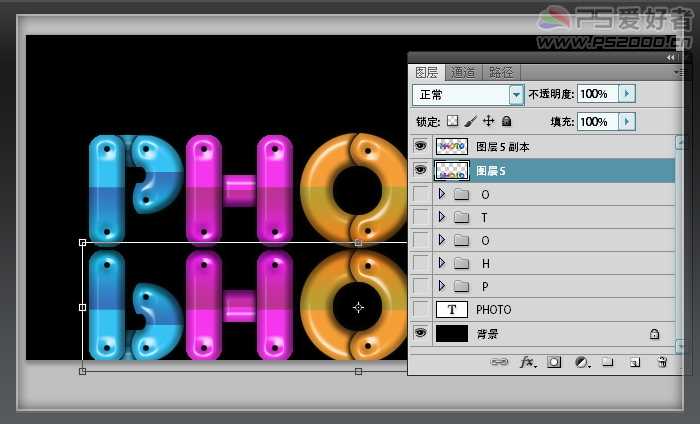The height and width of the screenshot is (424, 700).
Task: Click the transform top-left corner handle
Action: coord(83,242)
